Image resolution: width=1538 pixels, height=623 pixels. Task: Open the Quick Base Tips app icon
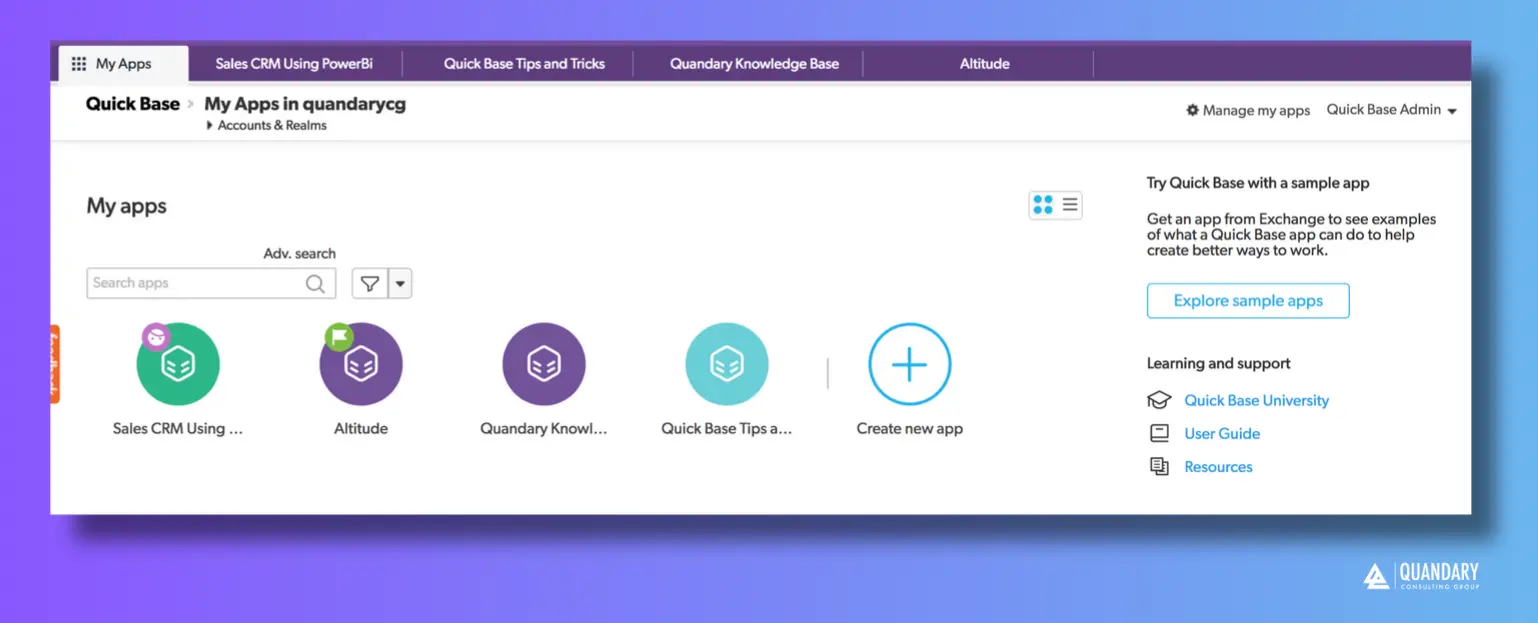[727, 363]
